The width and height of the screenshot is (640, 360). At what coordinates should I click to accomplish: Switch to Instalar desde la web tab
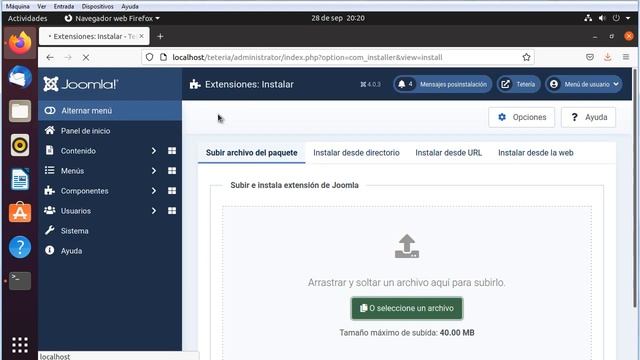pos(536,153)
